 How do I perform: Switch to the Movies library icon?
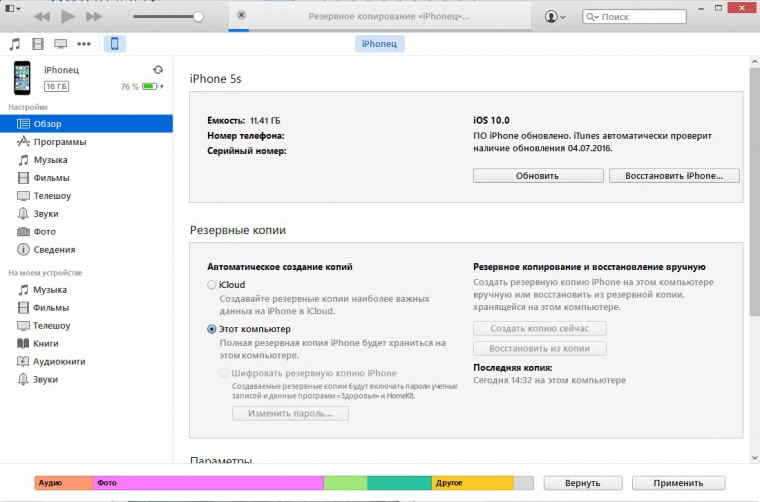[x=38, y=44]
